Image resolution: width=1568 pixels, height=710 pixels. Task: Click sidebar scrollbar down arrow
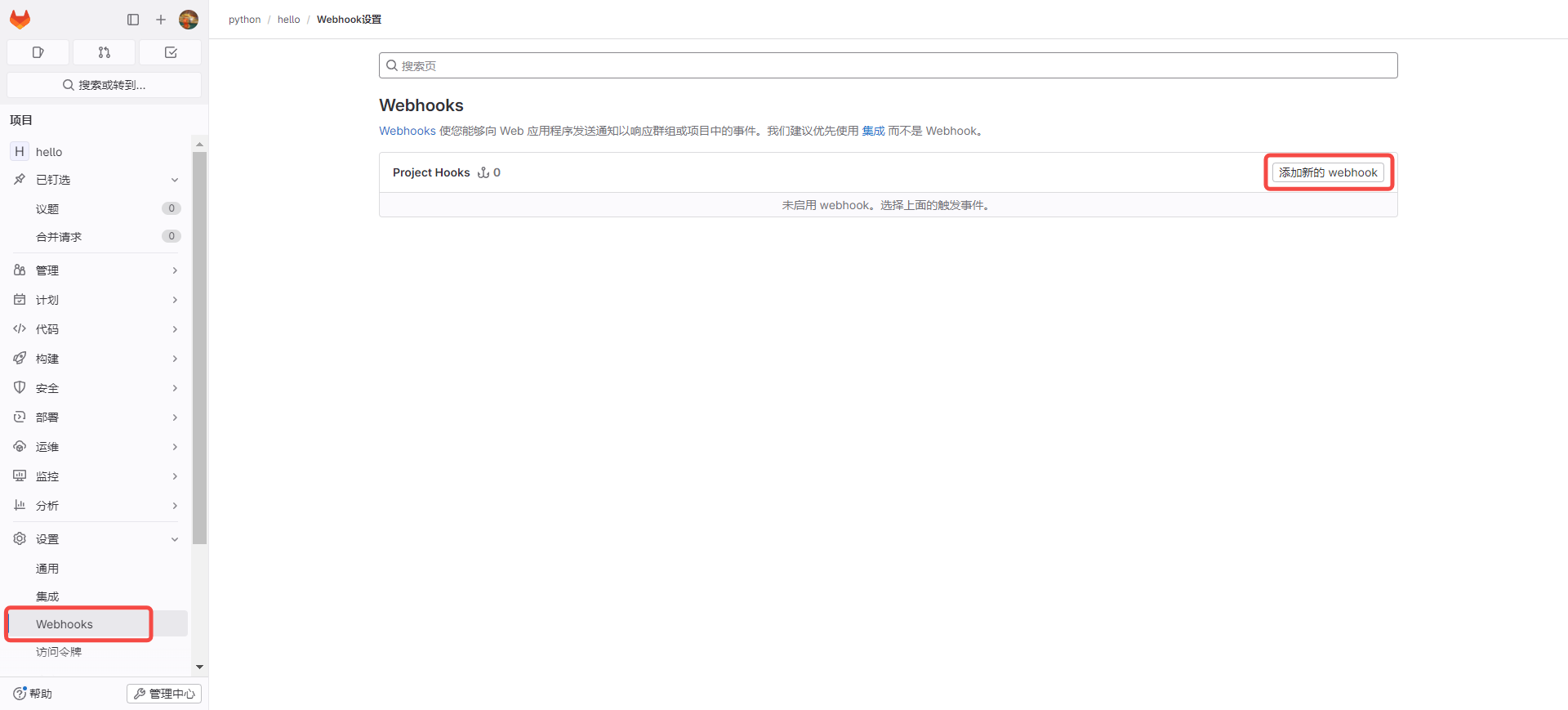[199, 667]
